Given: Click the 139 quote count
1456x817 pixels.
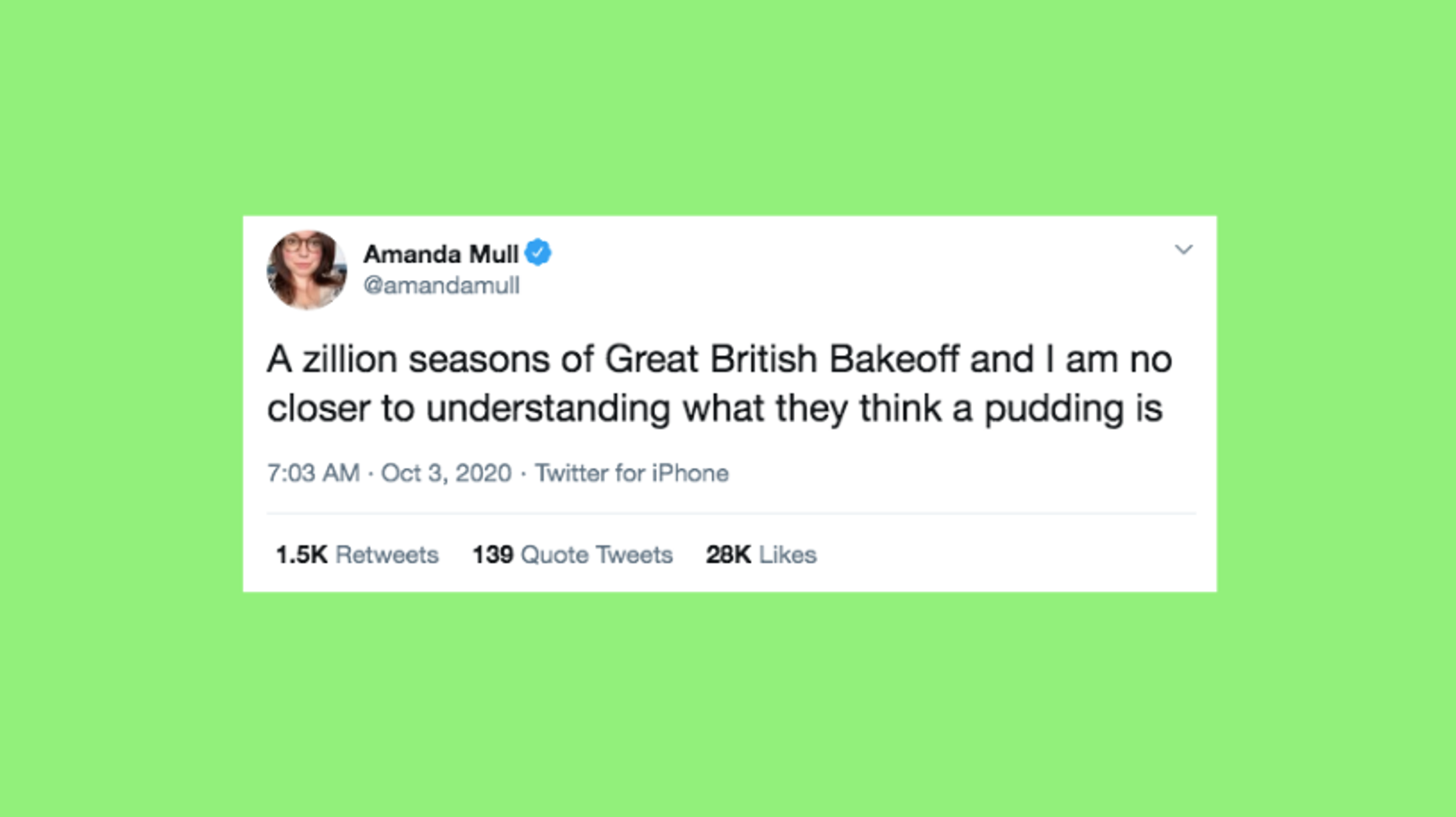Looking at the screenshot, I should point(492,555).
